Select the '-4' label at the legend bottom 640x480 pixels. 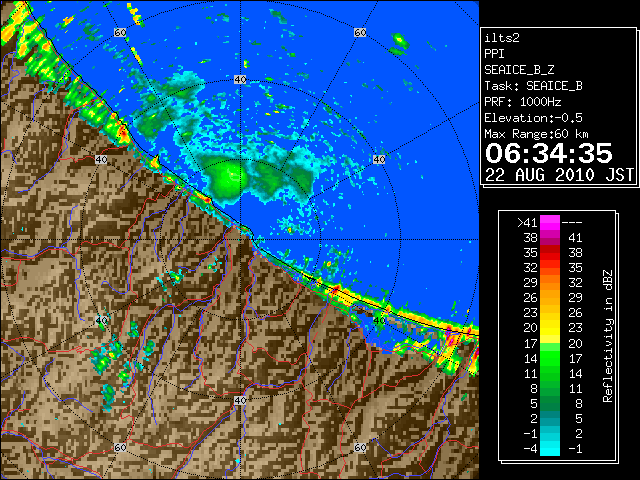[530, 449]
